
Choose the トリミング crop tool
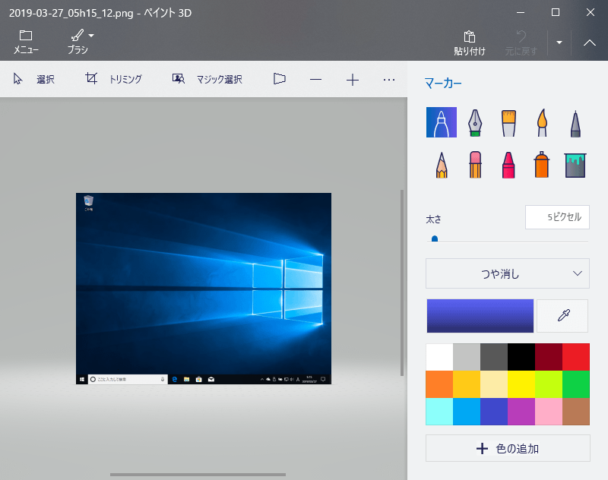[x=114, y=79]
